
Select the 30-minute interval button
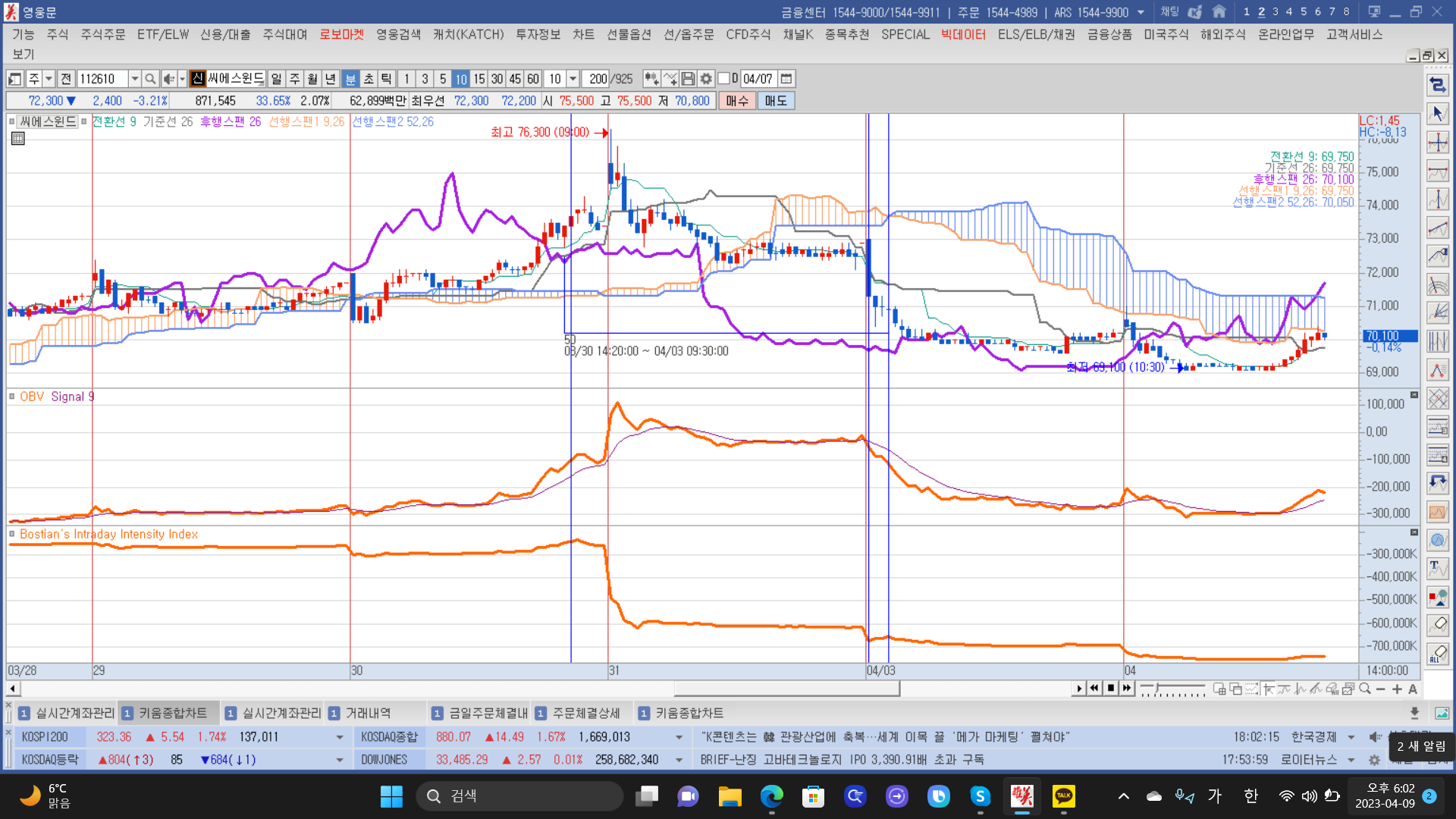497,79
